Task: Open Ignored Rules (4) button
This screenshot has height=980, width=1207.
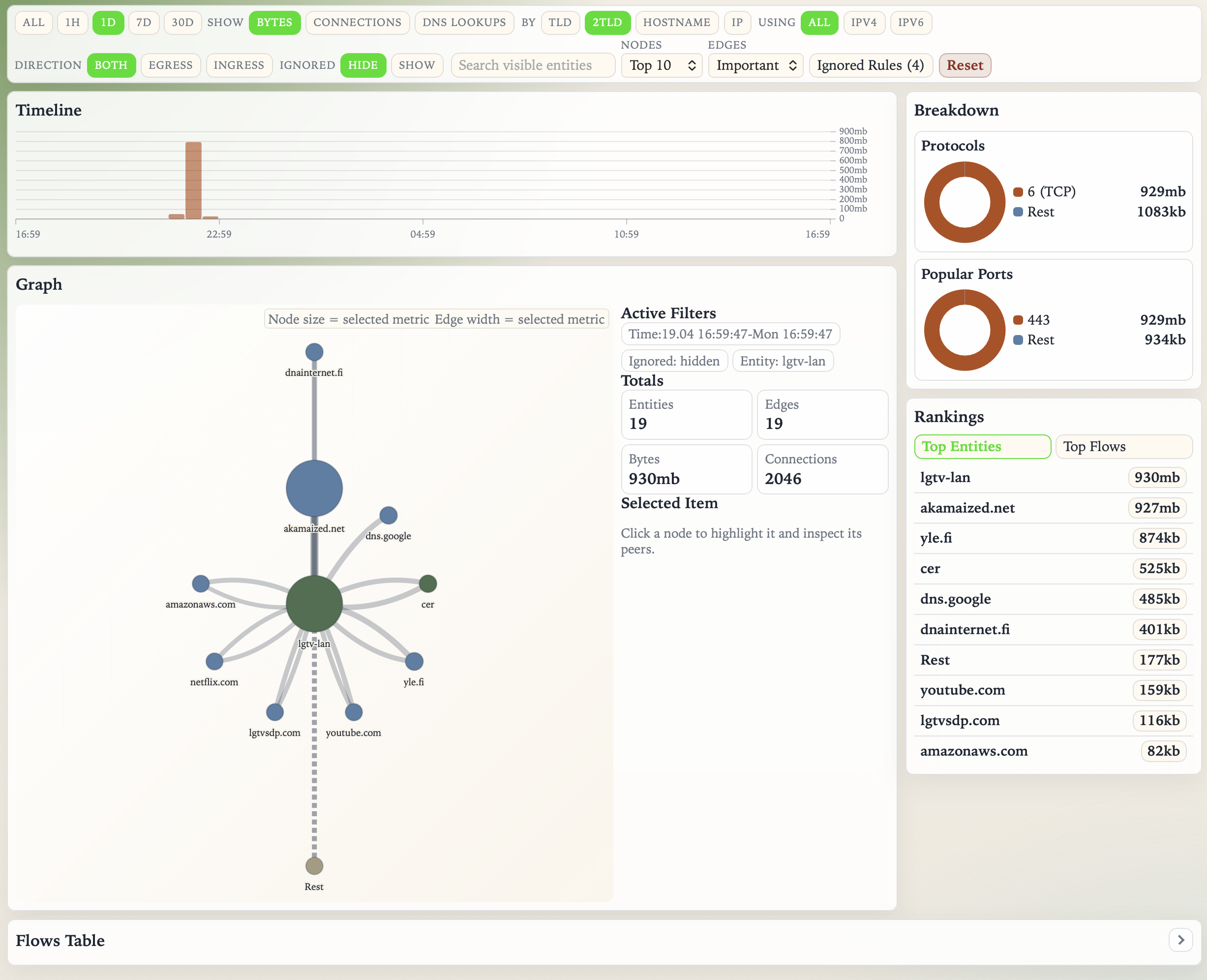Action: pyautogui.click(x=870, y=65)
